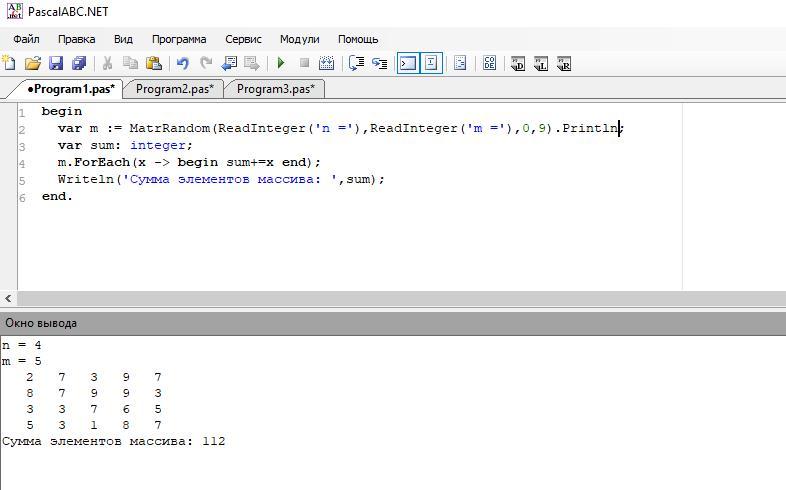Click 'integer' type in line 3
786x490 pixels.
[x=157, y=145]
